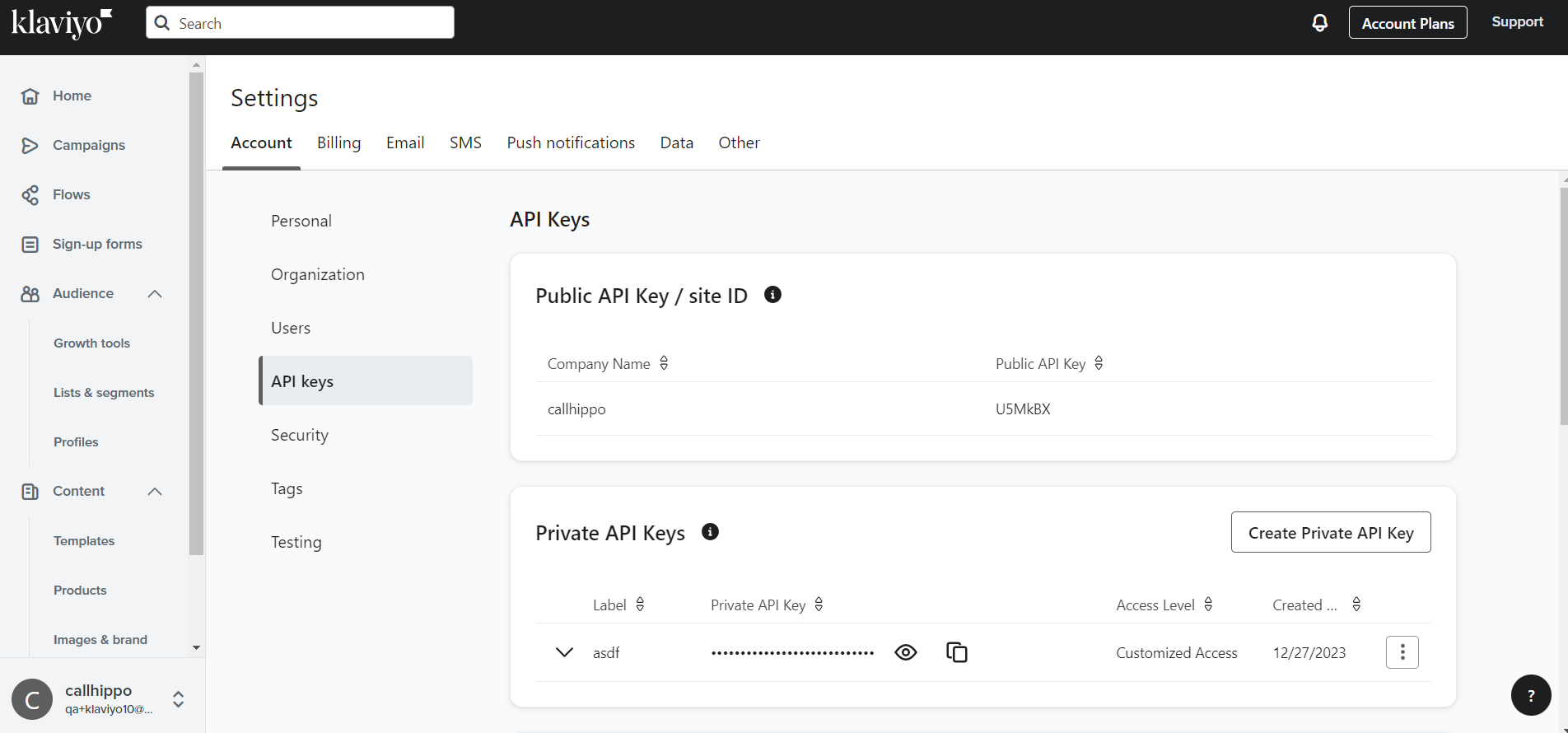Viewport: 1568px width, 733px height.
Task: Switch to the Push notifications tab
Action: pos(571,142)
